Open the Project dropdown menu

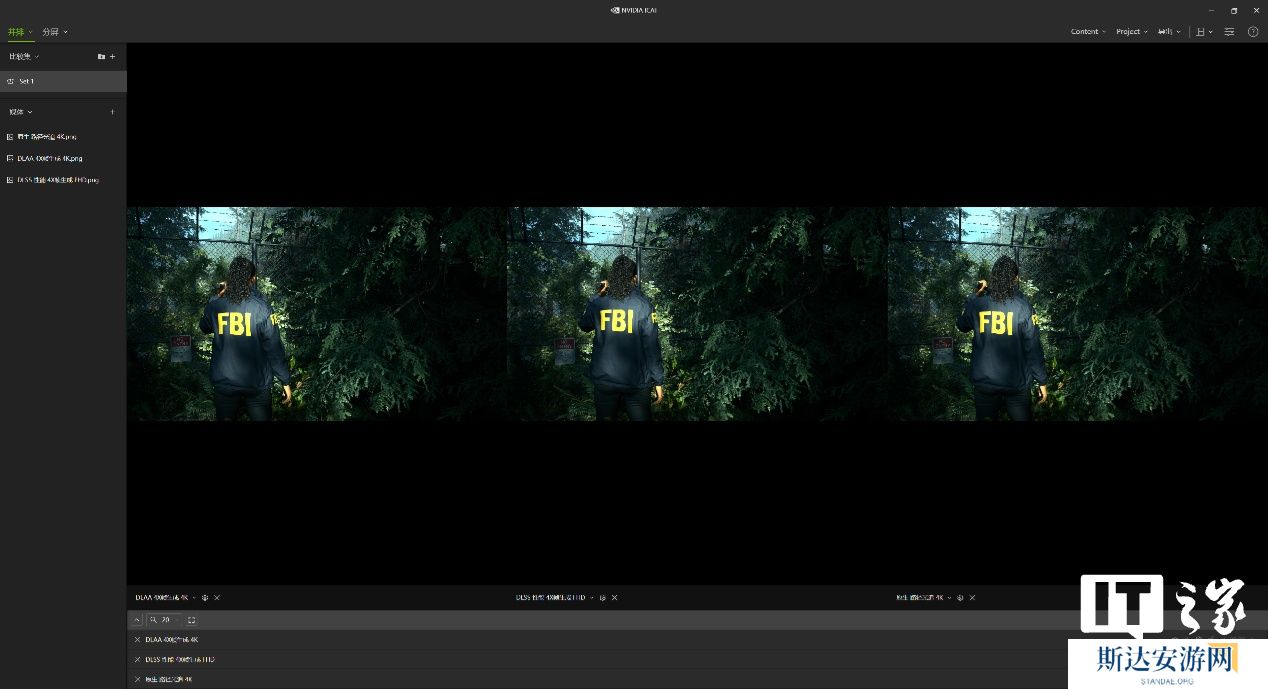[x=1132, y=32]
